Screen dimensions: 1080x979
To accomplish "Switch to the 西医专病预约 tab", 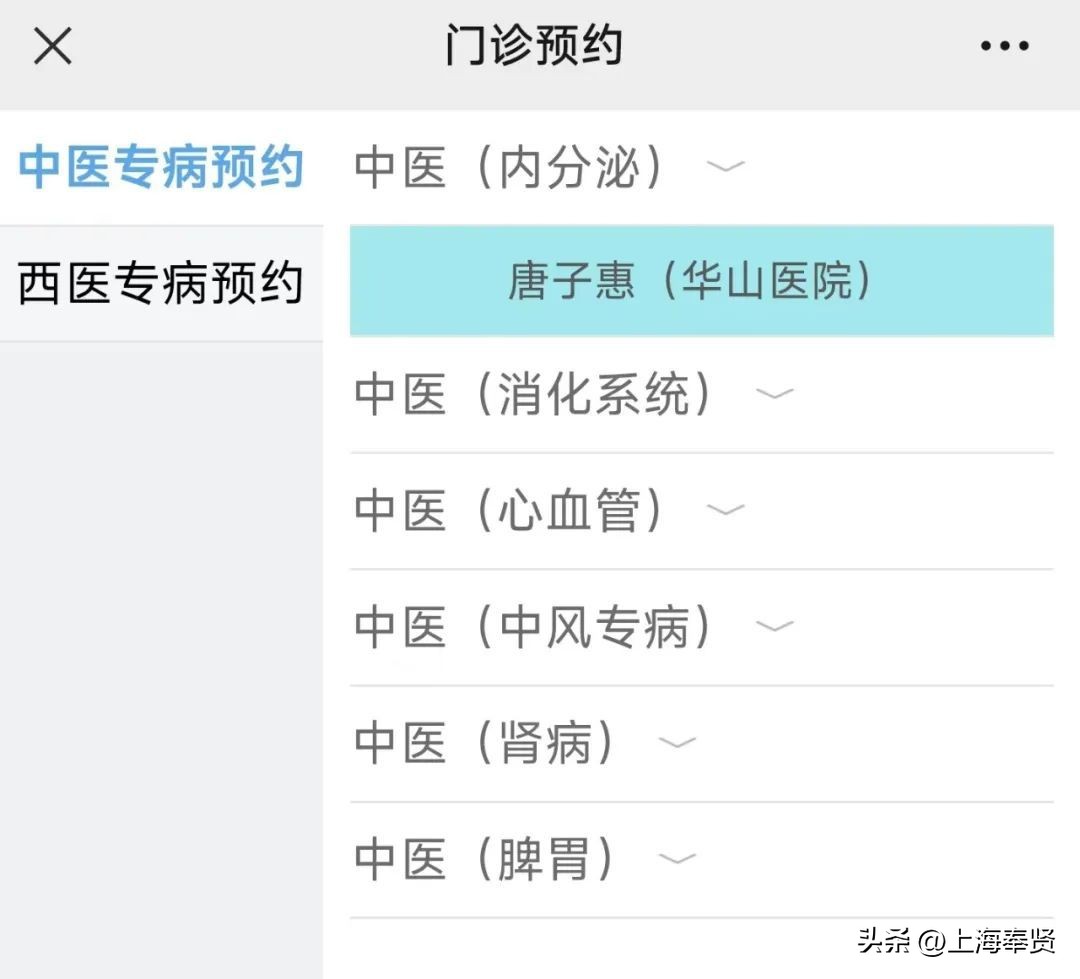I will click(x=160, y=282).
